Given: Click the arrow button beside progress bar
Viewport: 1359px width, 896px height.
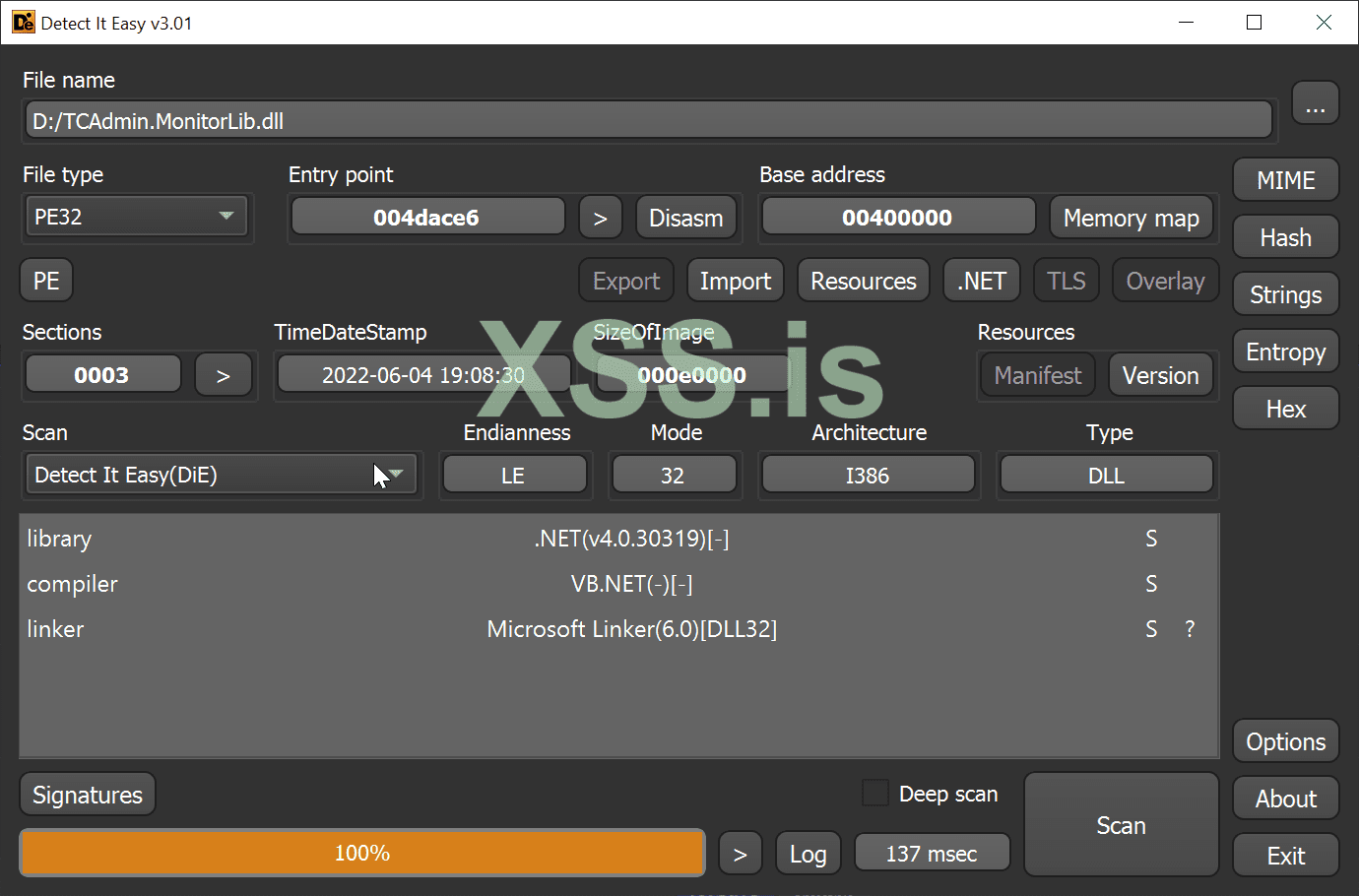Looking at the screenshot, I should pos(740,854).
